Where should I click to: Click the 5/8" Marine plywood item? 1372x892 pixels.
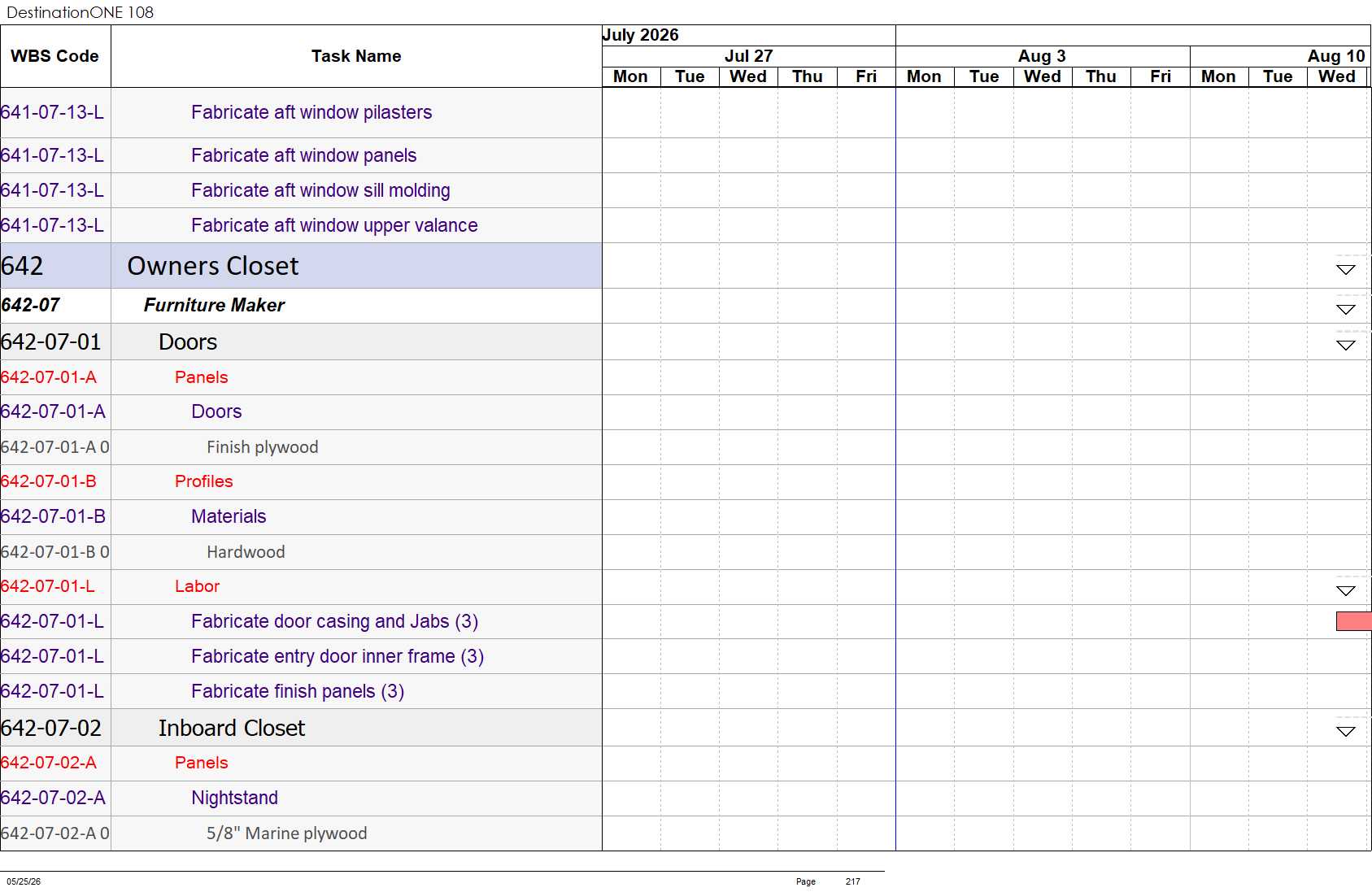286,833
